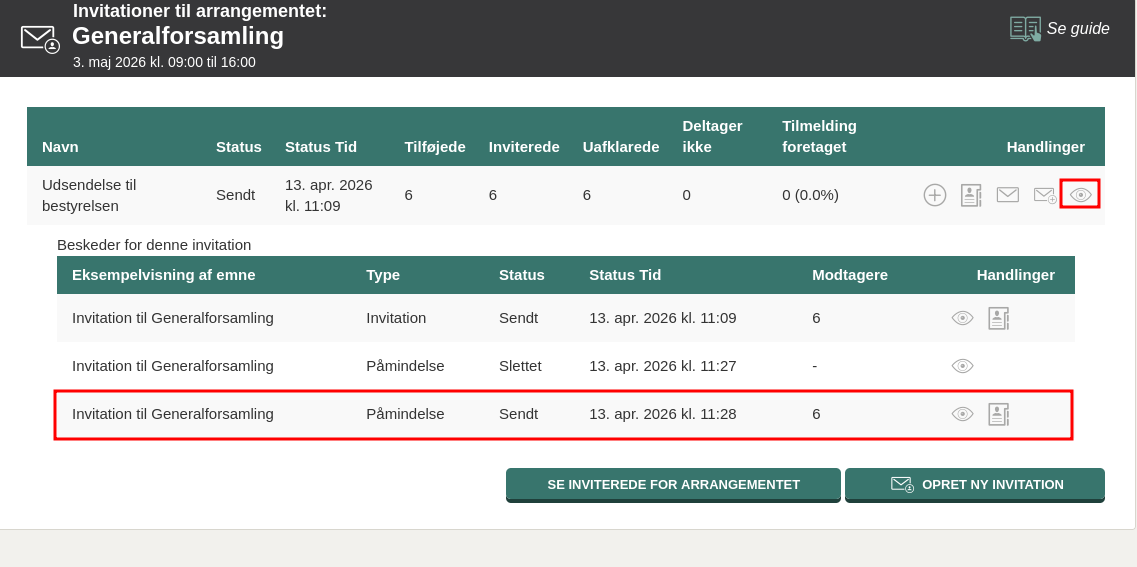Screen dimensions: 1137x567
Task: Preview the Påmindelse sent at 11:28
Action: [x=962, y=414]
